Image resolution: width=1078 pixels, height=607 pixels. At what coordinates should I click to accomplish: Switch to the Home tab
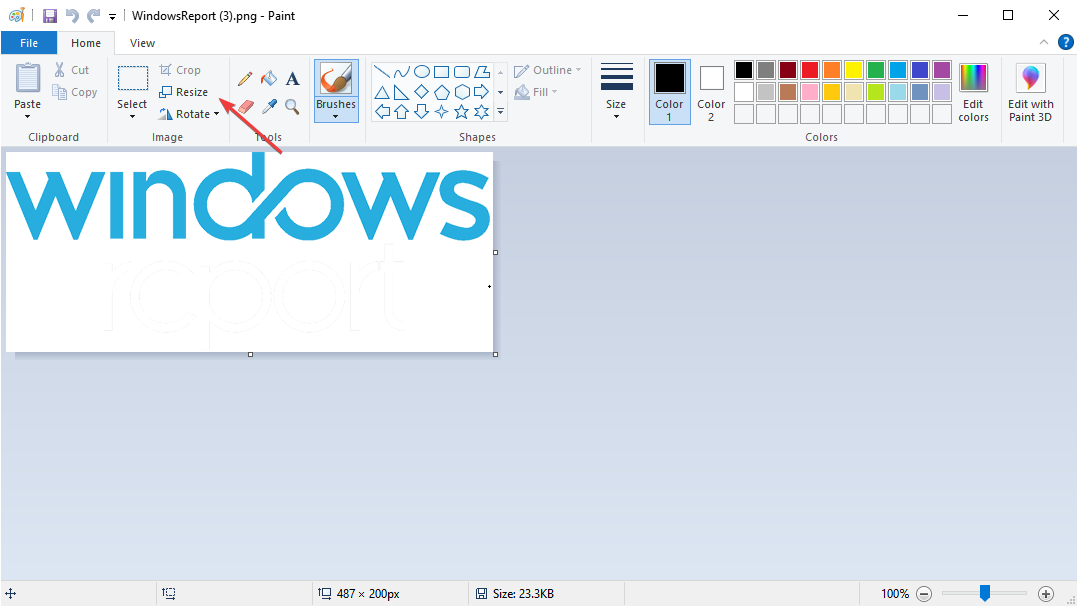click(x=86, y=43)
